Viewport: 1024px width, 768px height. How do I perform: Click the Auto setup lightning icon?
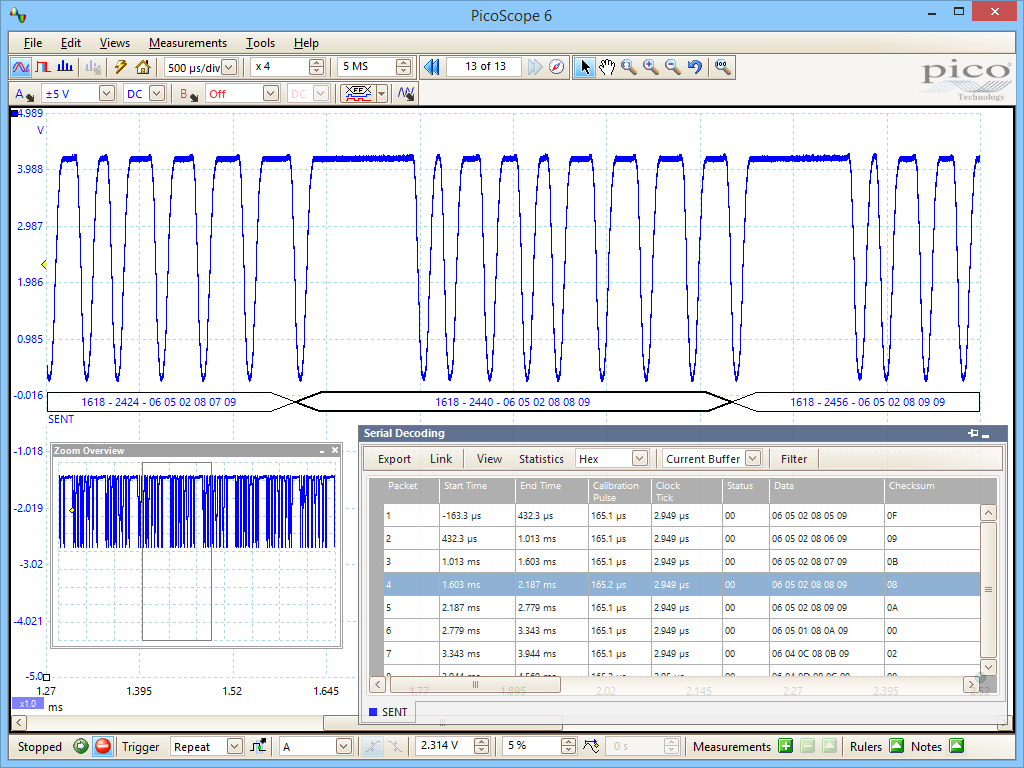click(121, 67)
